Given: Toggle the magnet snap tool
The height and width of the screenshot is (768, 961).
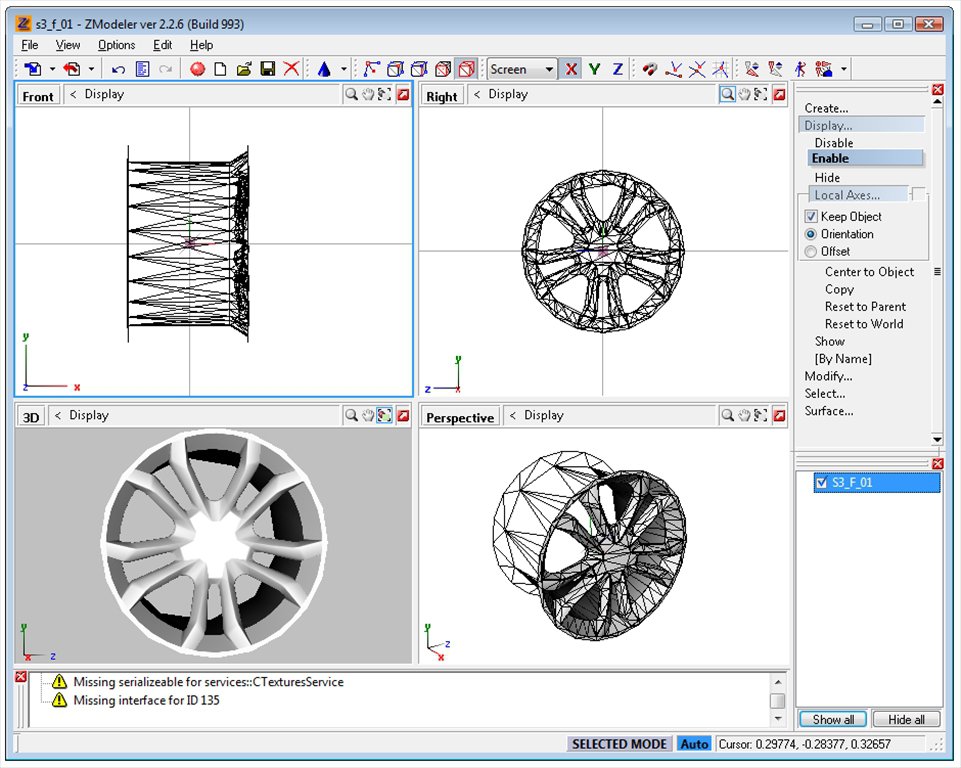Looking at the screenshot, I should tap(650, 69).
